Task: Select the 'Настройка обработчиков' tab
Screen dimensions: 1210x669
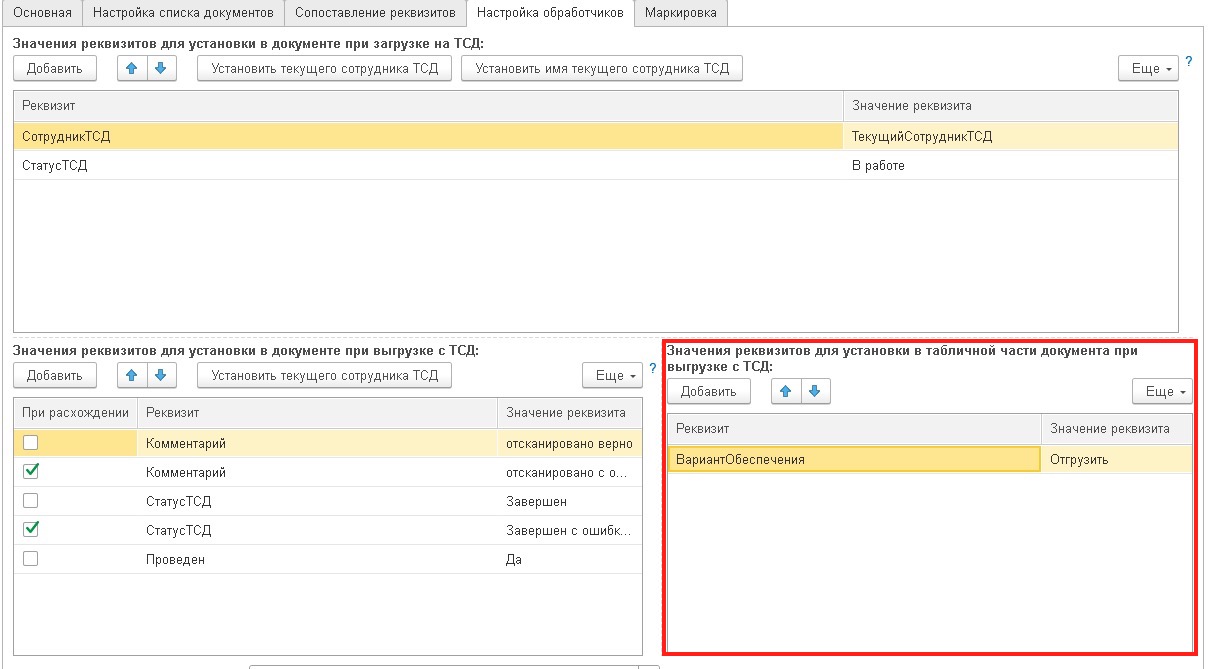Action: coord(551,12)
